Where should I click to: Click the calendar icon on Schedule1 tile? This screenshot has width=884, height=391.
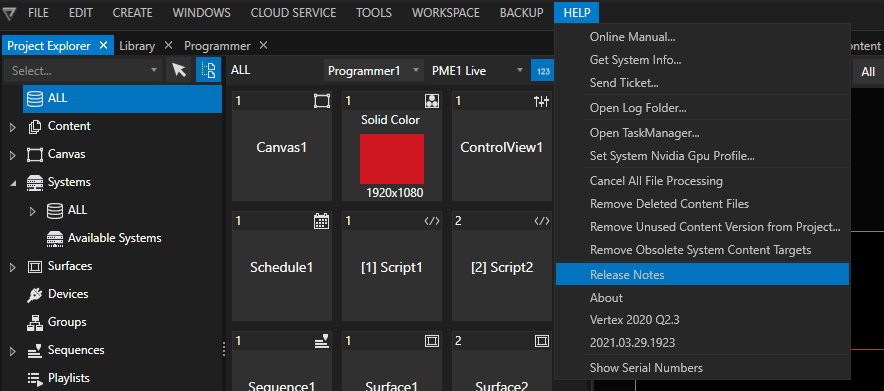(321, 221)
